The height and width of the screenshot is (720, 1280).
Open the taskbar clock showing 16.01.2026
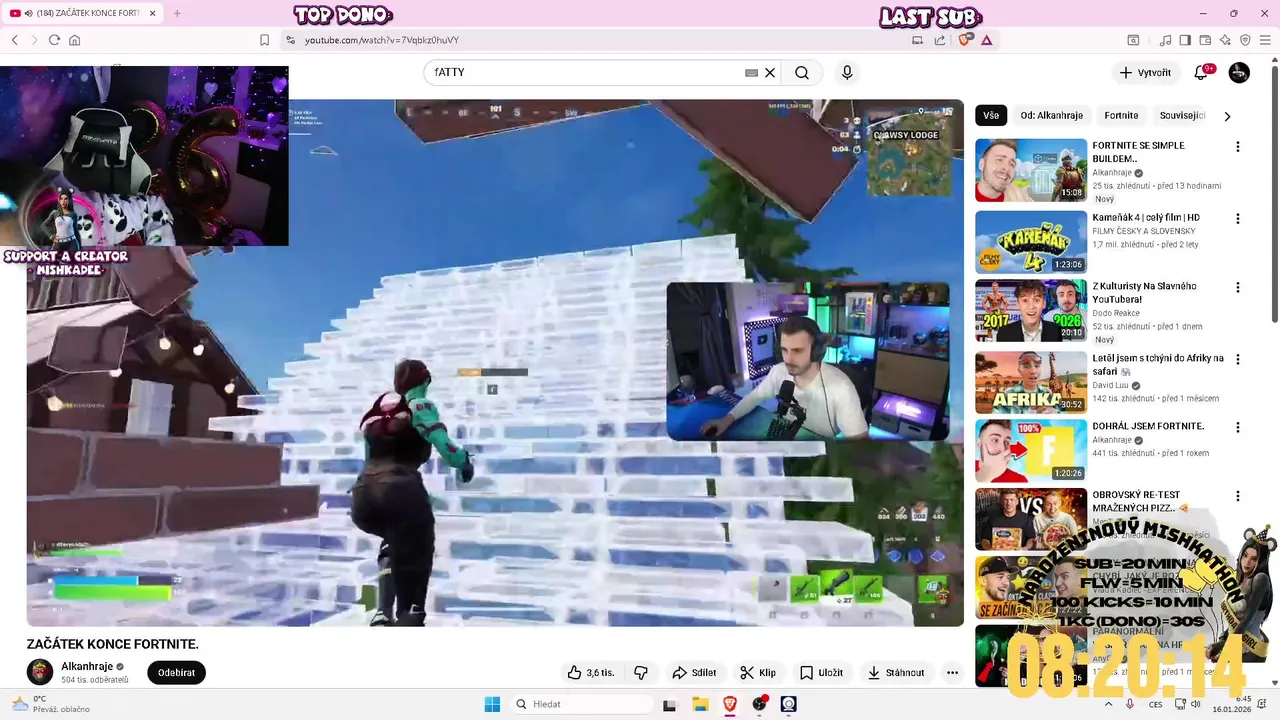(x=1232, y=704)
